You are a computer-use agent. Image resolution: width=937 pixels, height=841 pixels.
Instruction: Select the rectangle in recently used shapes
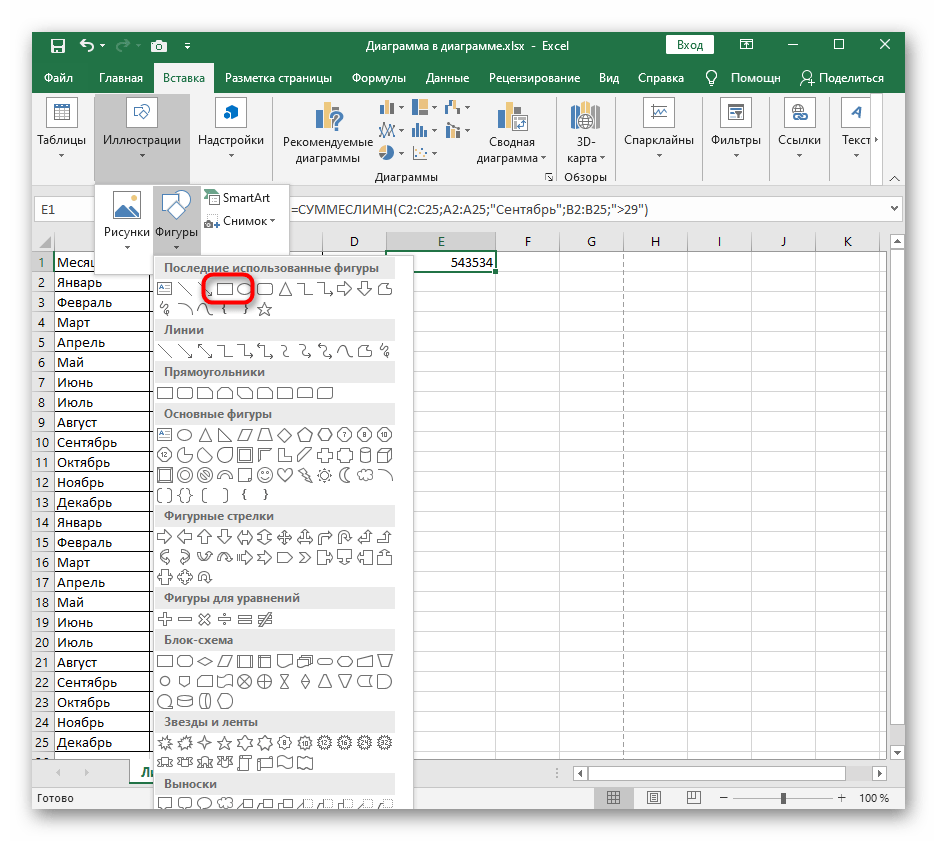225,289
